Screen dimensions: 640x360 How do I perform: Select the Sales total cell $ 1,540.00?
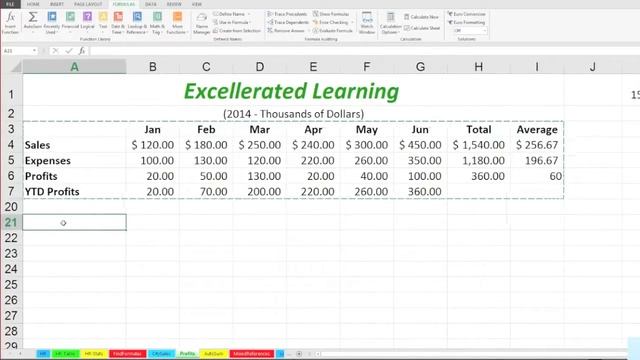(478, 145)
